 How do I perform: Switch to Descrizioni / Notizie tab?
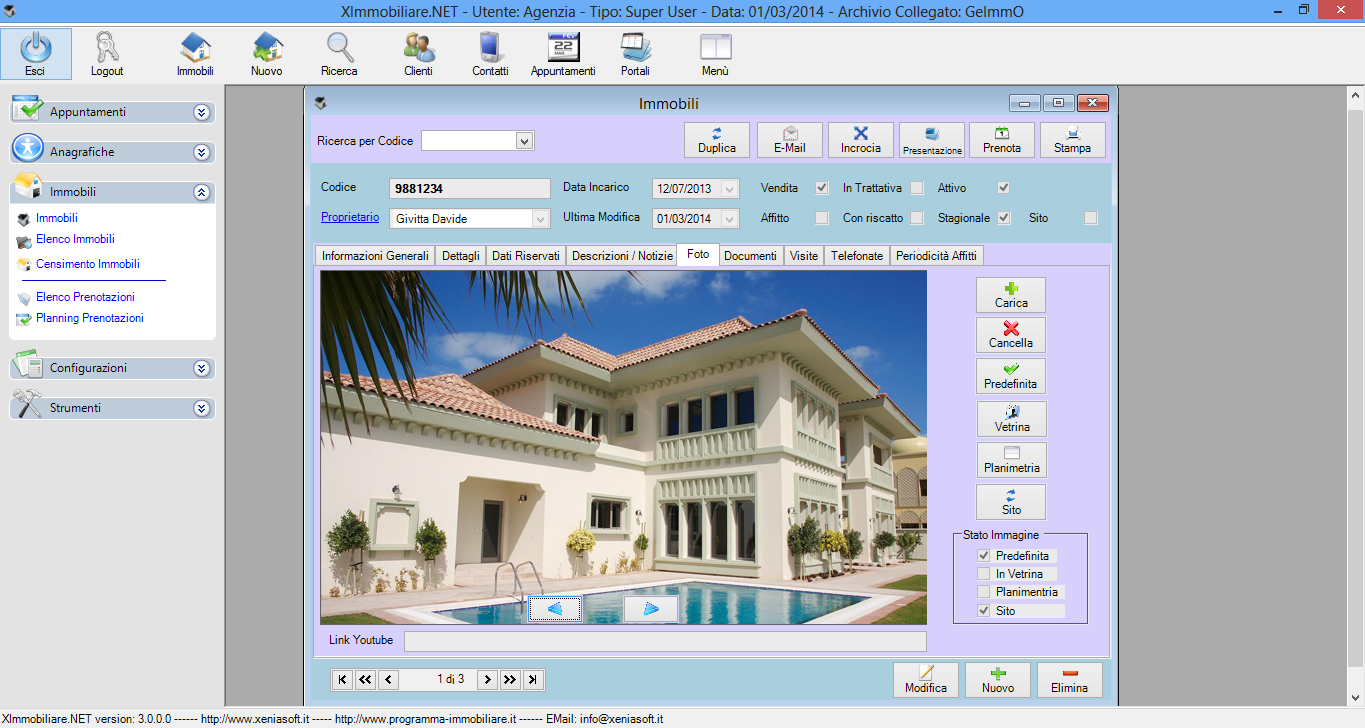(622, 256)
